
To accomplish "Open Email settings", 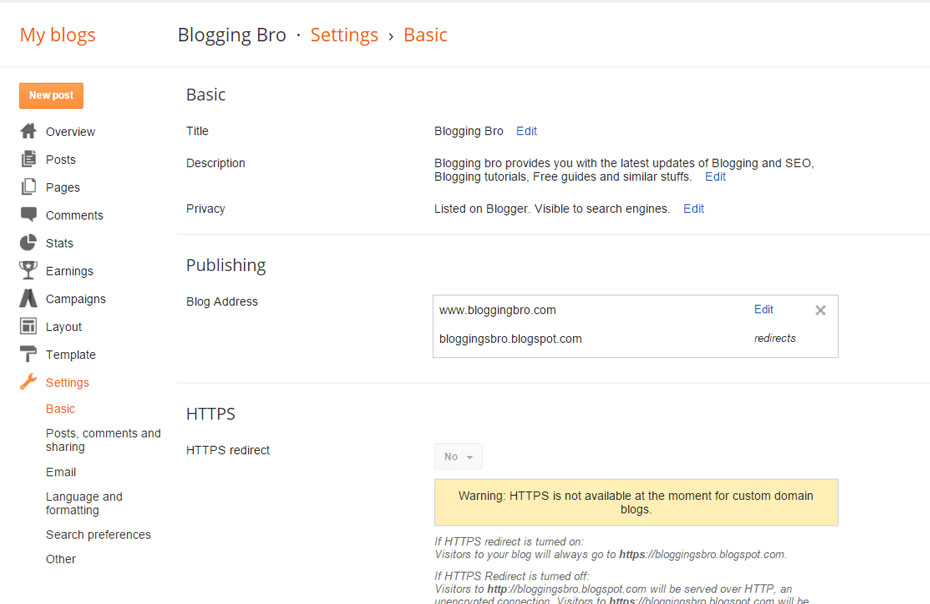I will pyautogui.click(x=60, y=472).
